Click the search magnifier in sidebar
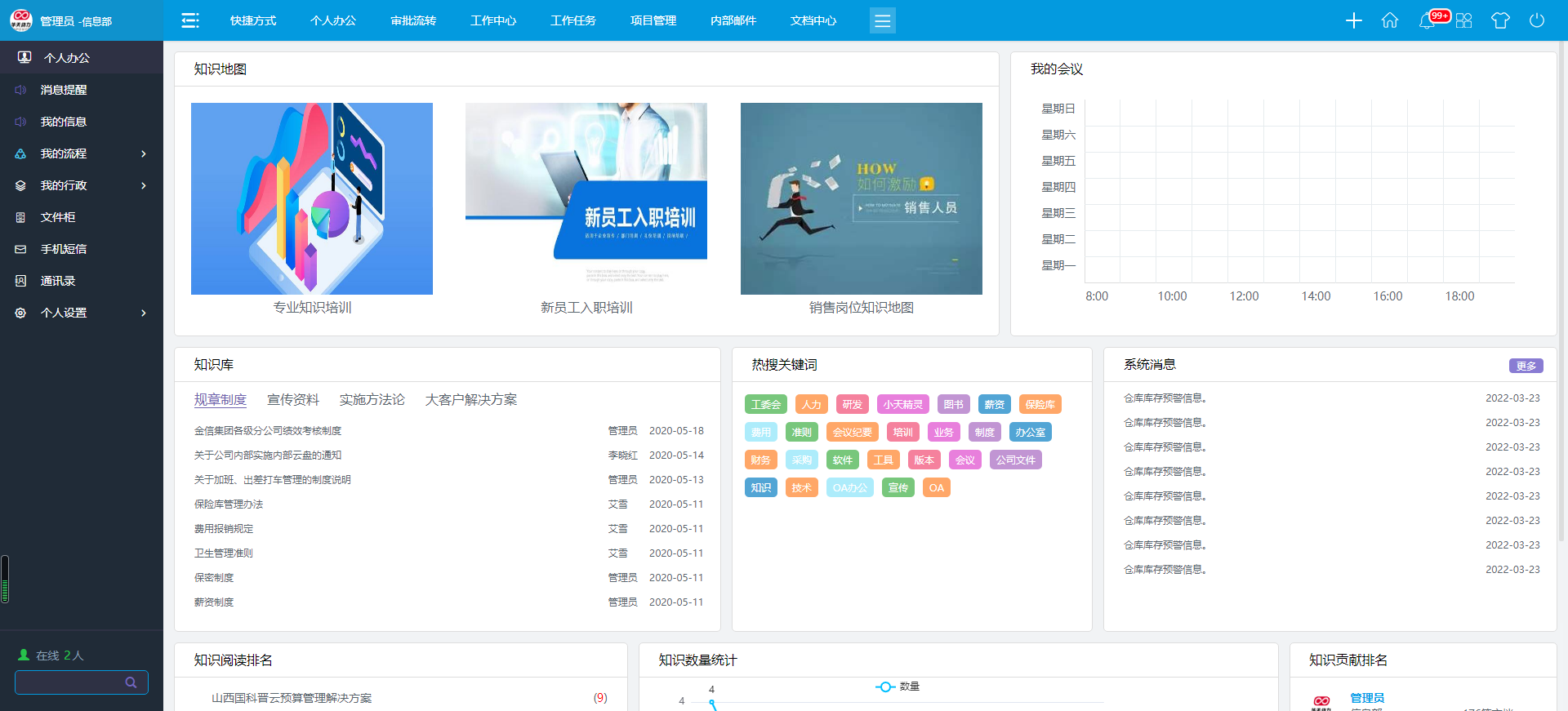This screenshot has width=1568, height=711. [131, 682]
